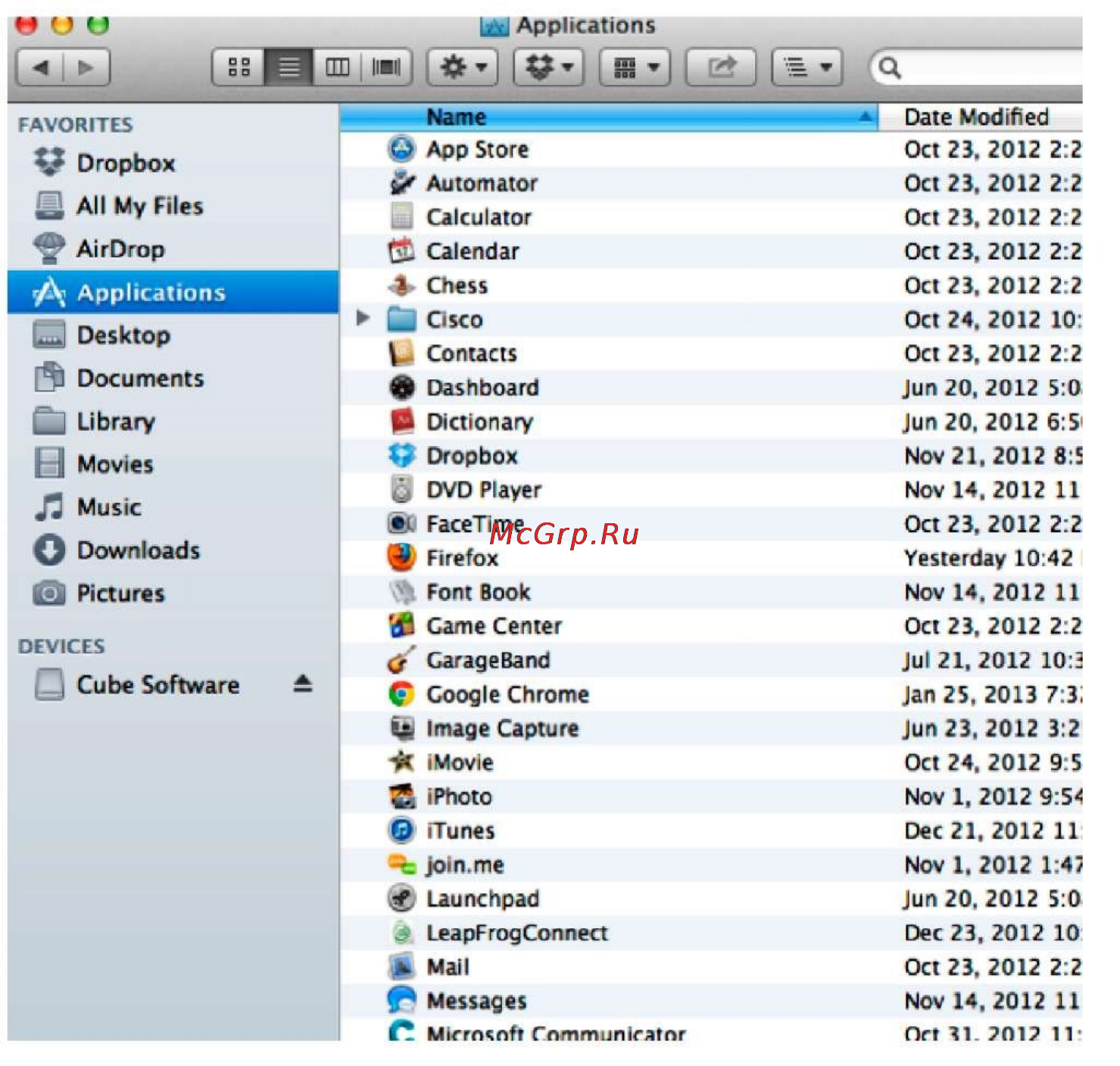Select the Contacts app icon
Viewport: 1120px width, 1066px height.
click(401, 353)
